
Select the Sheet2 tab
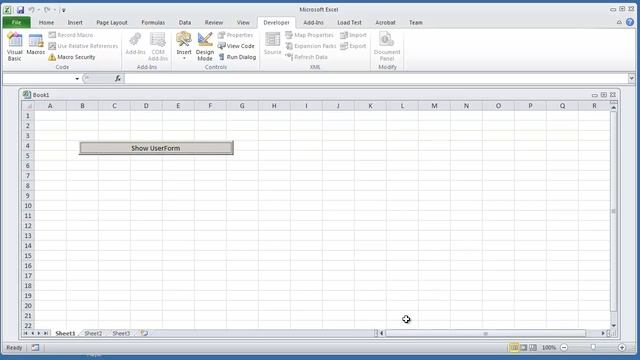click(x=93, y=333)
